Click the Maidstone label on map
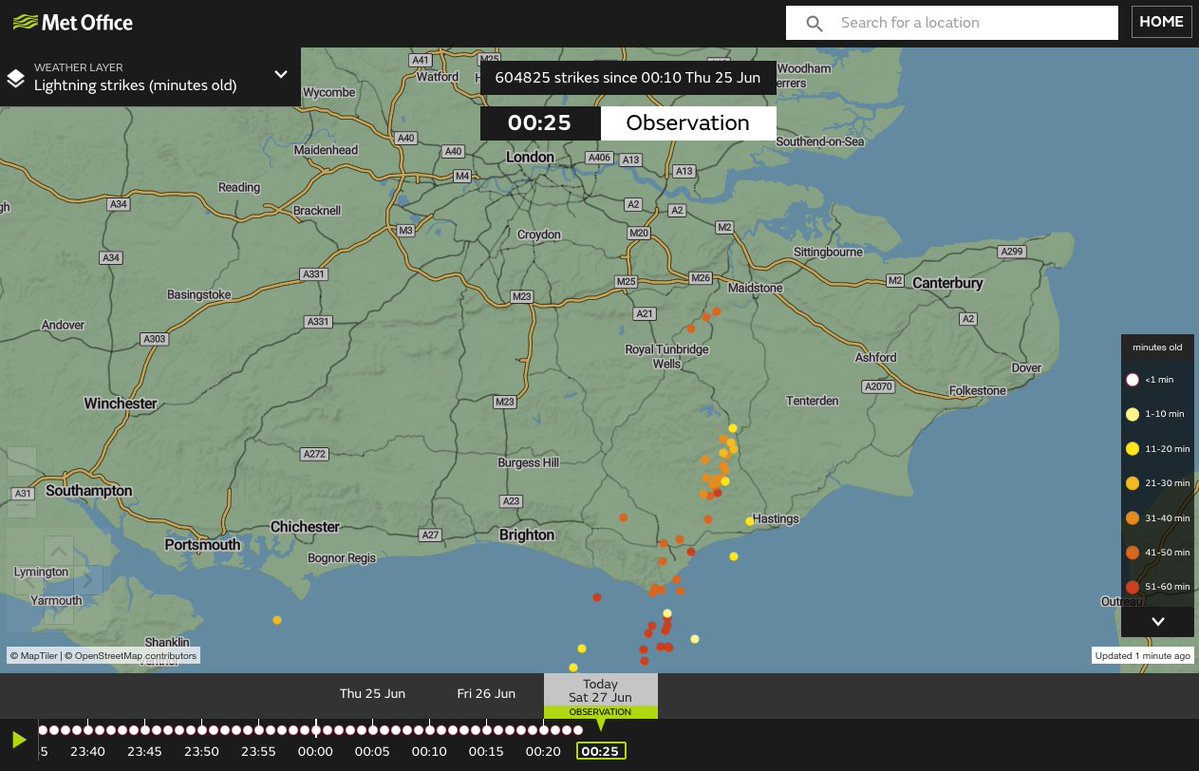The width and height of the screenshot is (1199, 771). coord(755,288)
